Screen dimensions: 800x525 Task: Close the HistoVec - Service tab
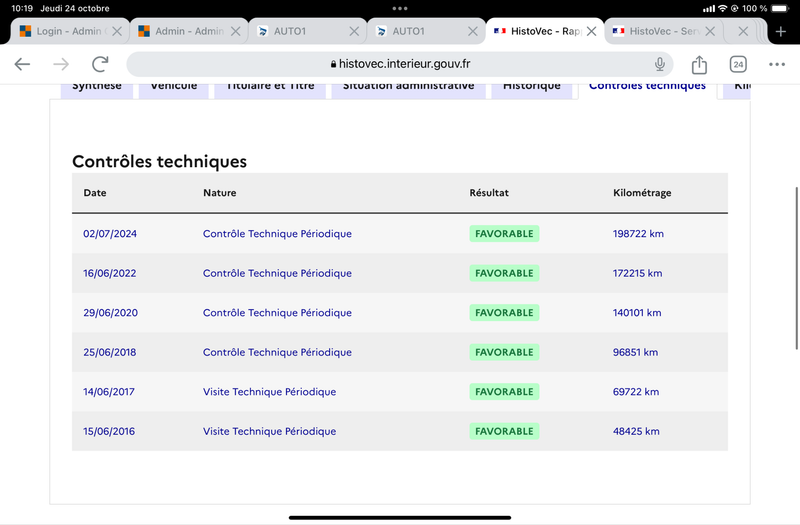pyautogui.click(x=710, y=32)
